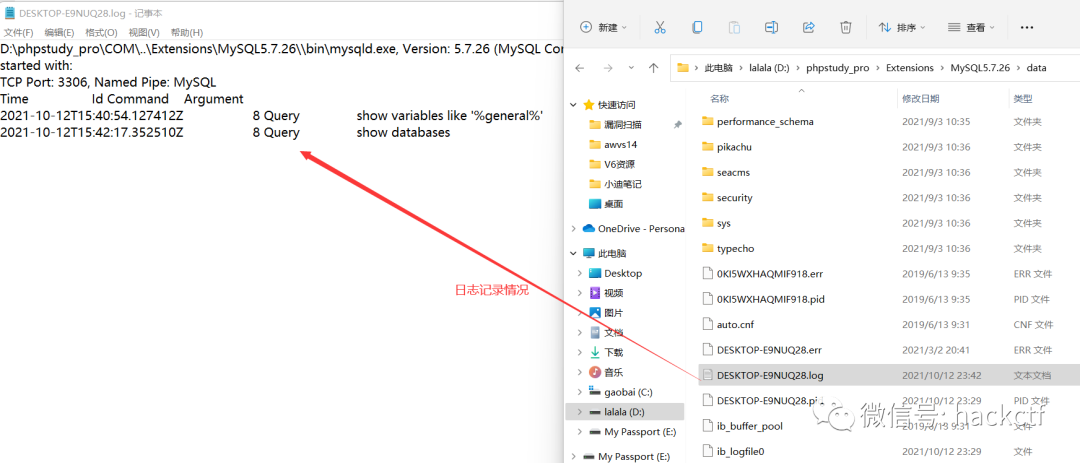Click the Forward navigation arrow

608,68
